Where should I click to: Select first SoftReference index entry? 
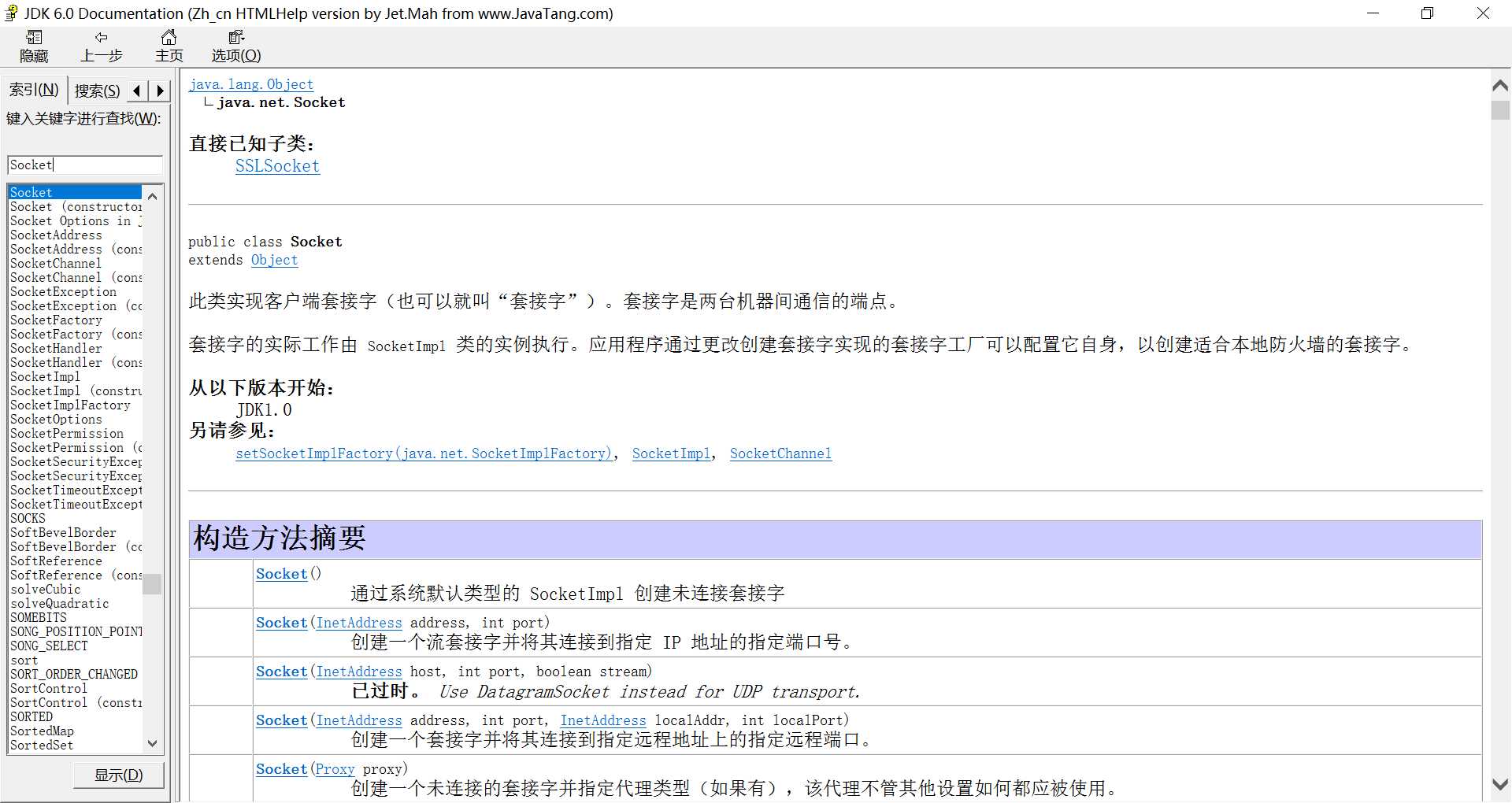pos(56,561)
